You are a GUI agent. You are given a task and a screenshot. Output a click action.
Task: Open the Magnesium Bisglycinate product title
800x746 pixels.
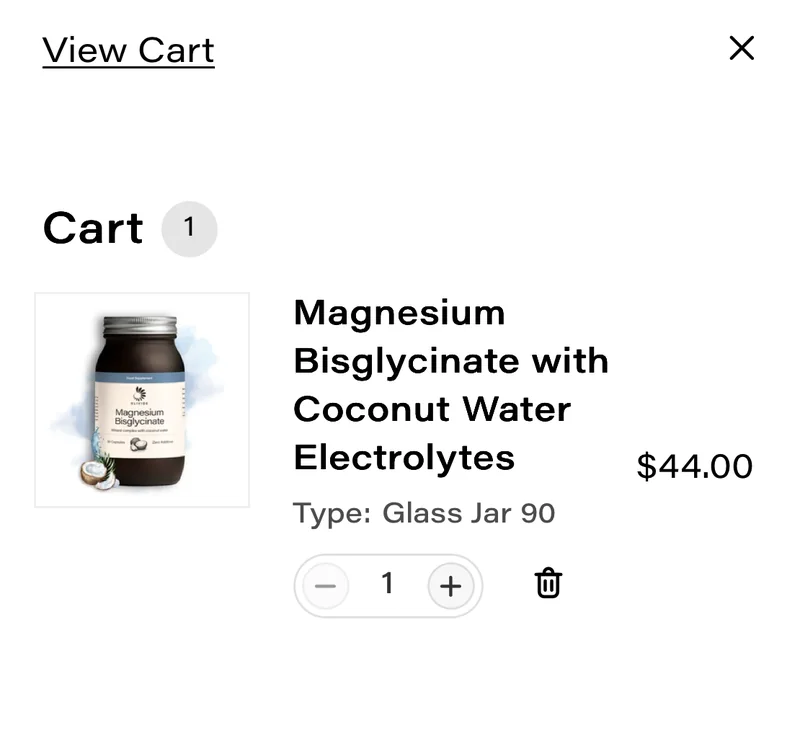pyautogui.click(x=451, y=385)
